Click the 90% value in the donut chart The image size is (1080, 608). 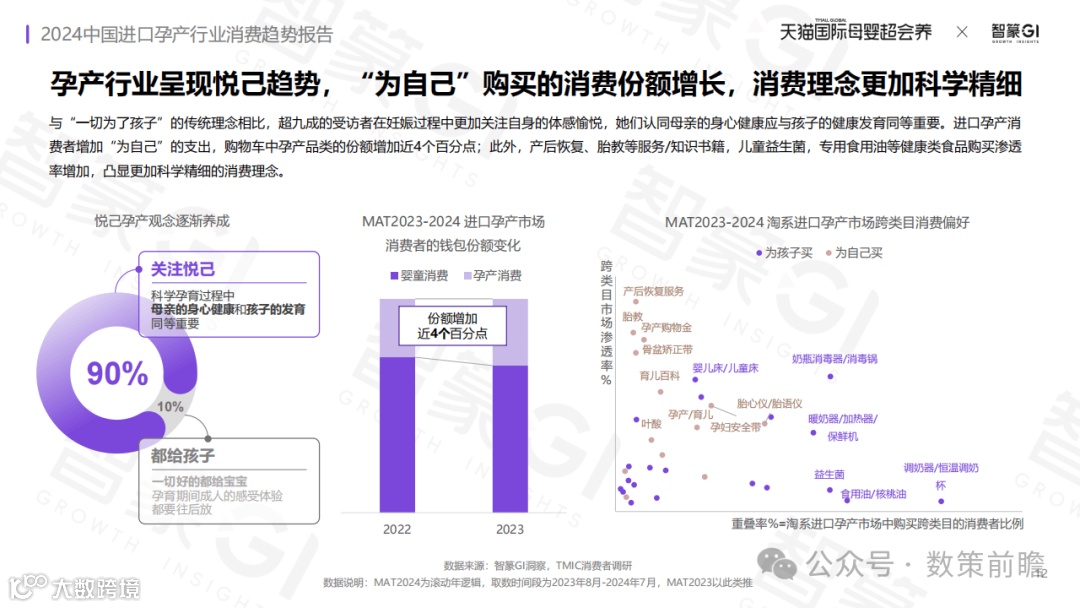point(117,373)
